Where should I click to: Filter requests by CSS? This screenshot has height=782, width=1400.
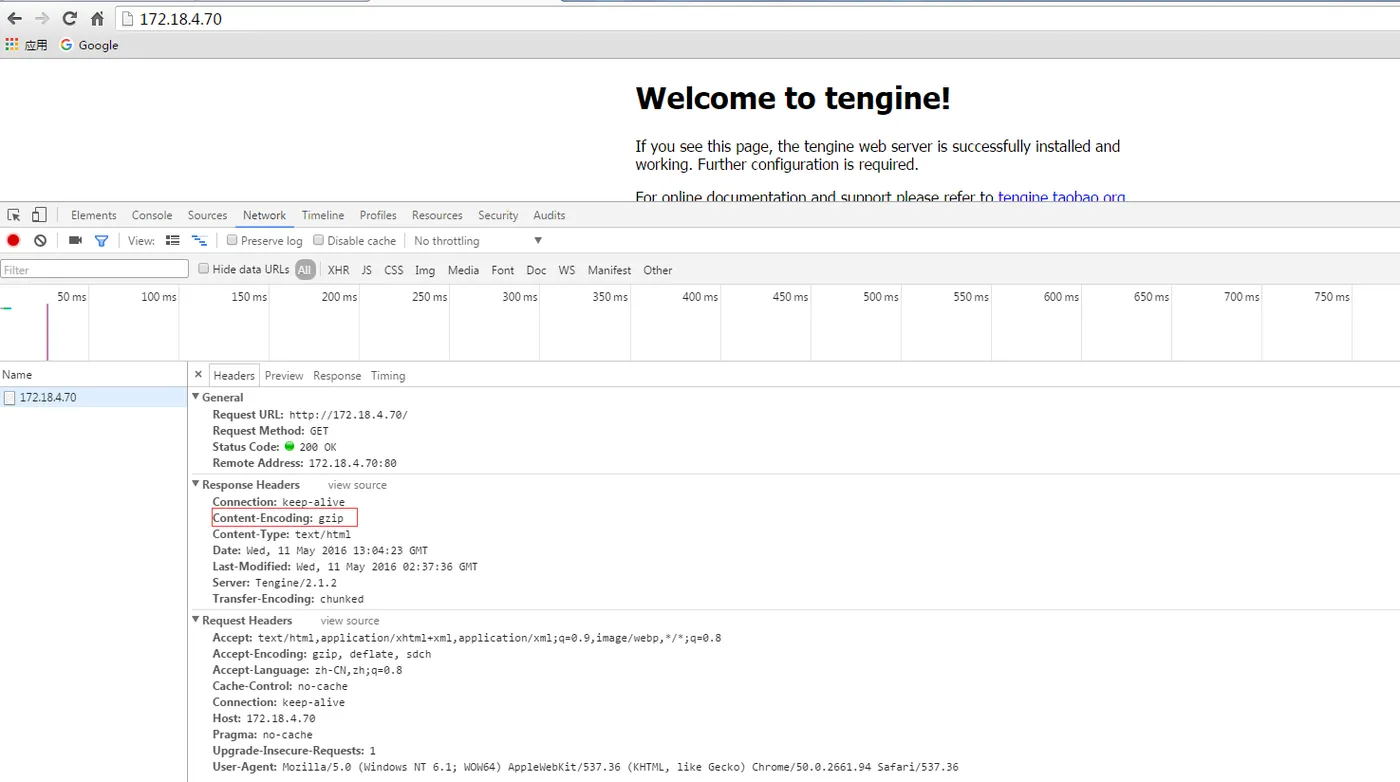coord(394,270)
